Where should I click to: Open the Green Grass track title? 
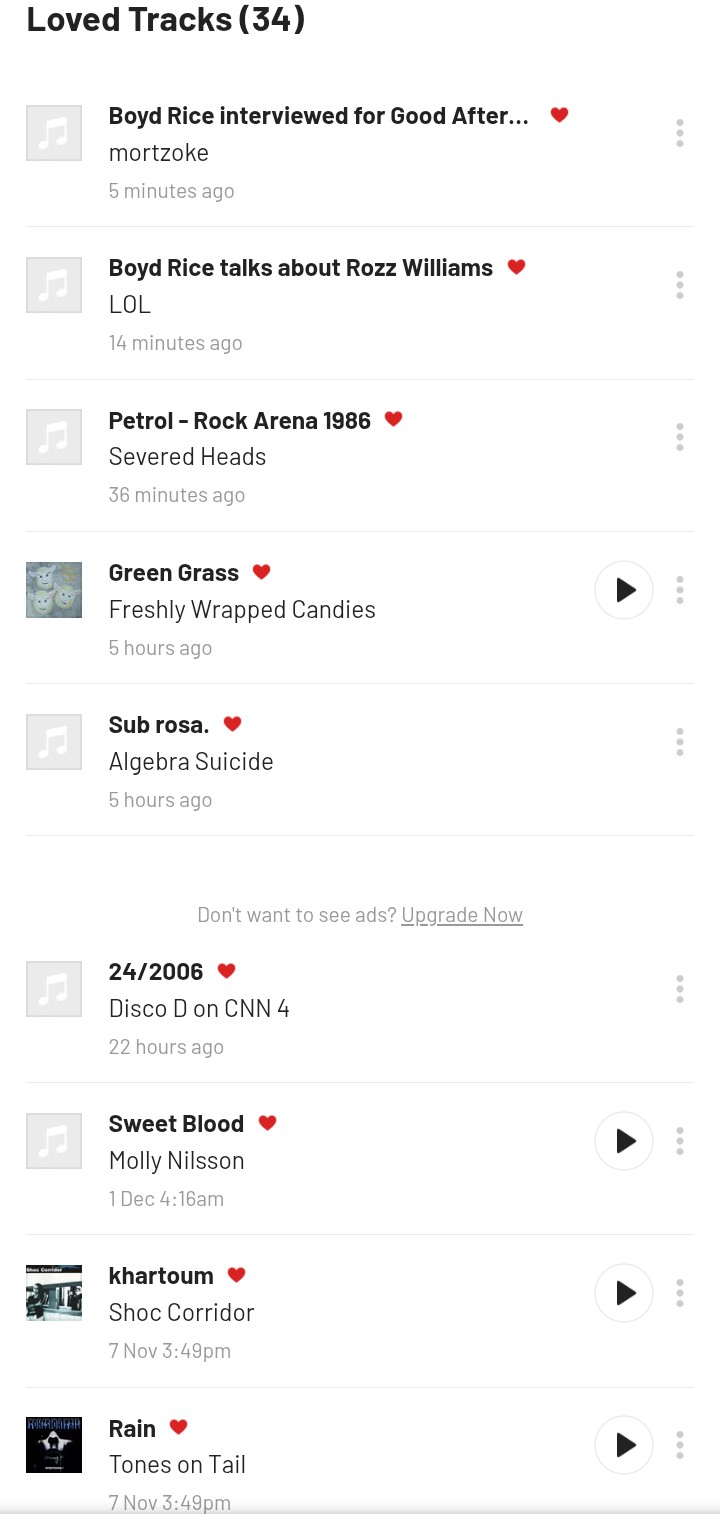coord(174,573)
